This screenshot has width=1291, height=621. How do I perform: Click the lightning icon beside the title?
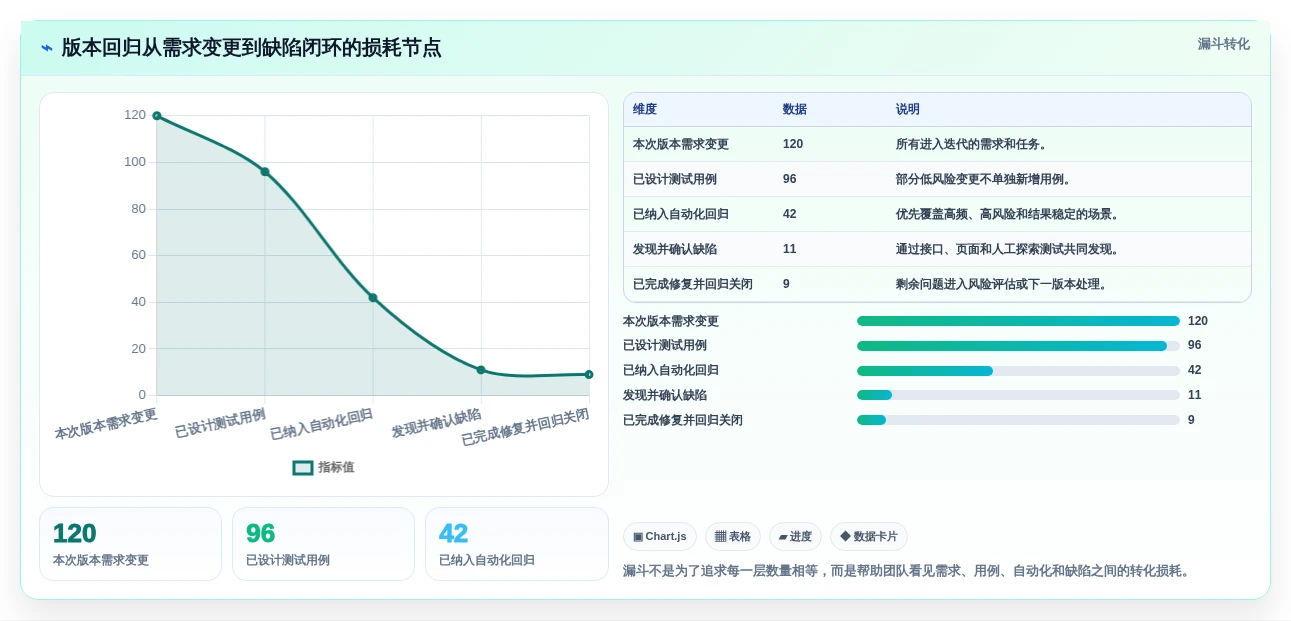click(x=47, y=48)
